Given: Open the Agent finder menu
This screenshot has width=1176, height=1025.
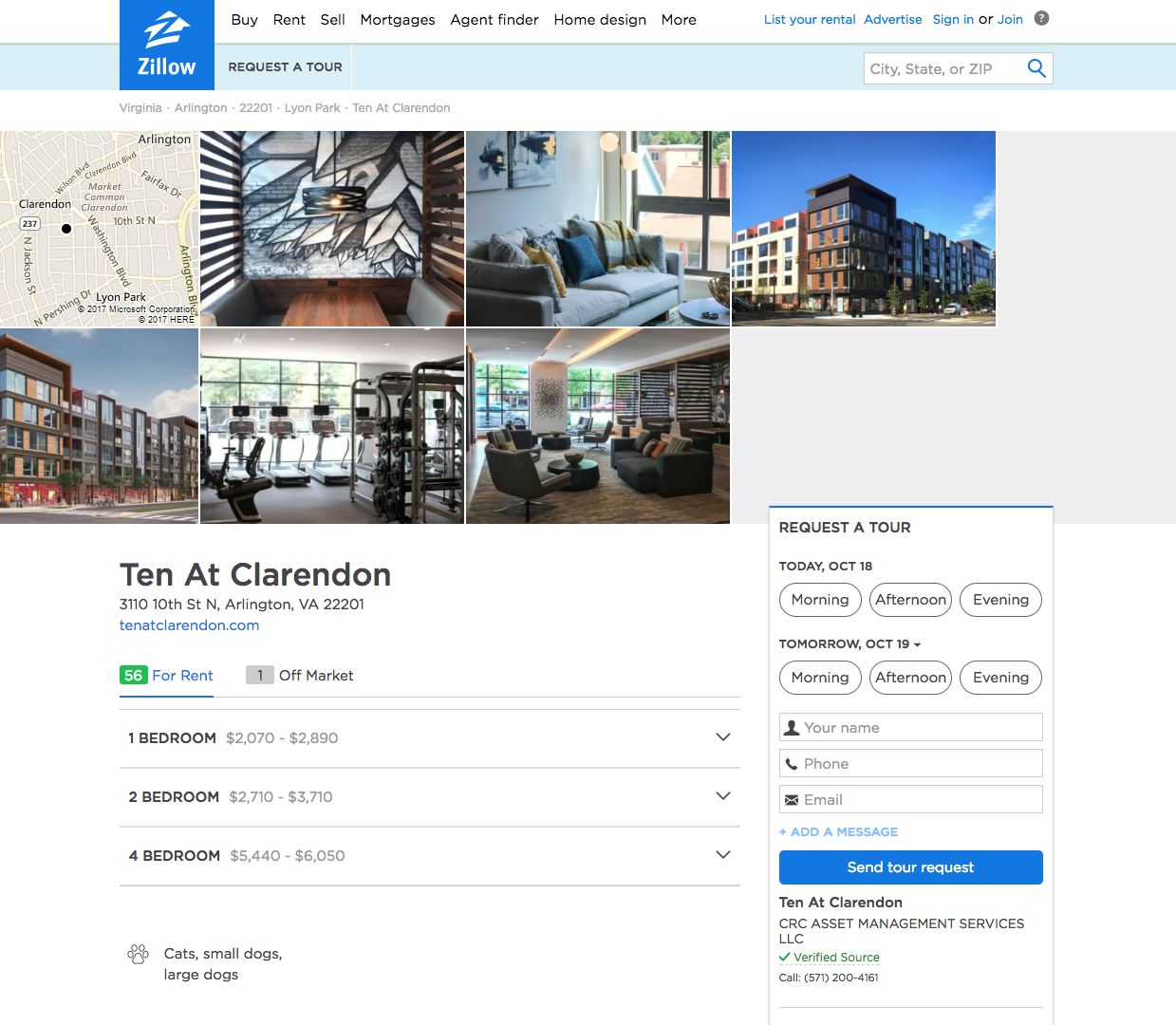Looking at the screenshot, I should pyautogui.click(x=495, y=19).
